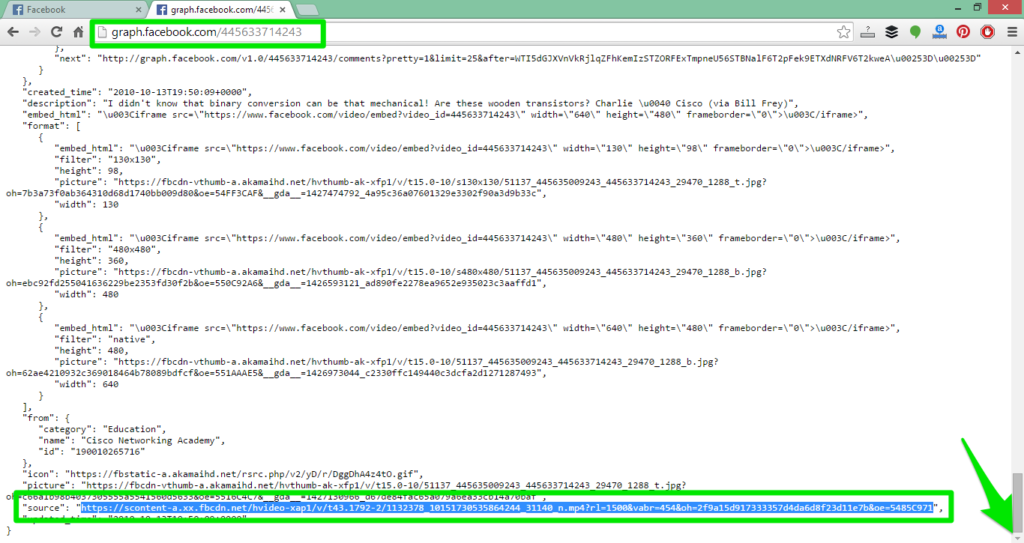This screenshot has height=543, width=1024.
Task: Restore down the Chrome window
Action: click(x=978, y=8)
